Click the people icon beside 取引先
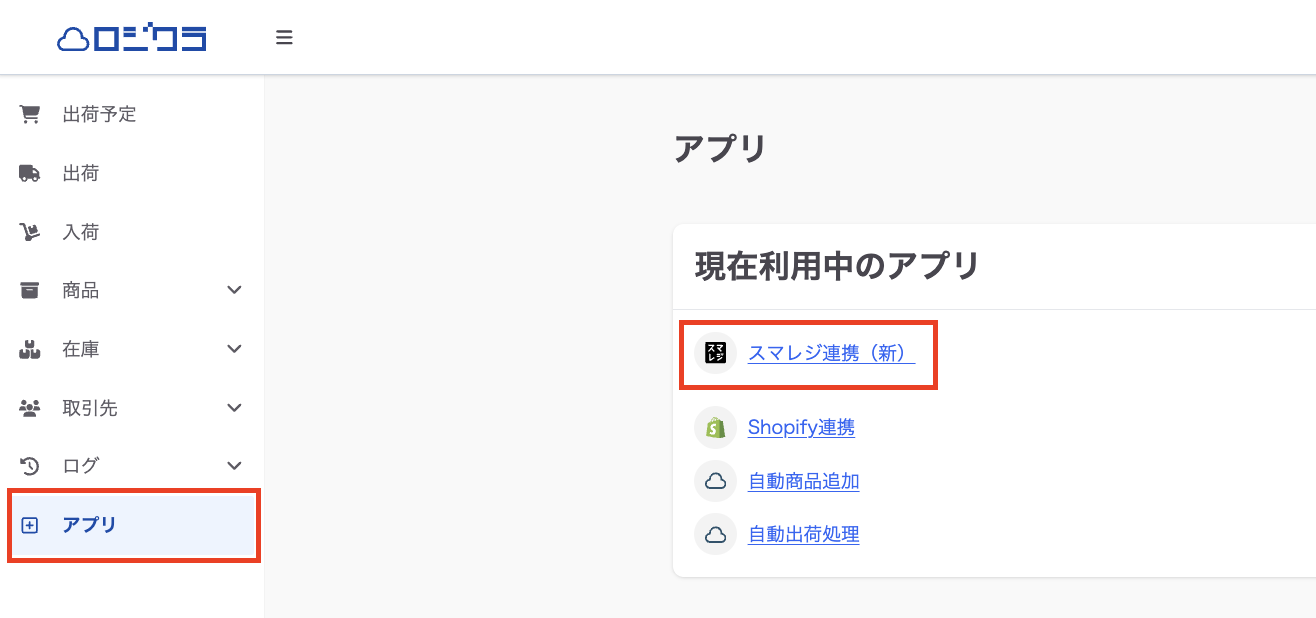This screenshot has width=1316, height=618. click(x=30, y=408)
